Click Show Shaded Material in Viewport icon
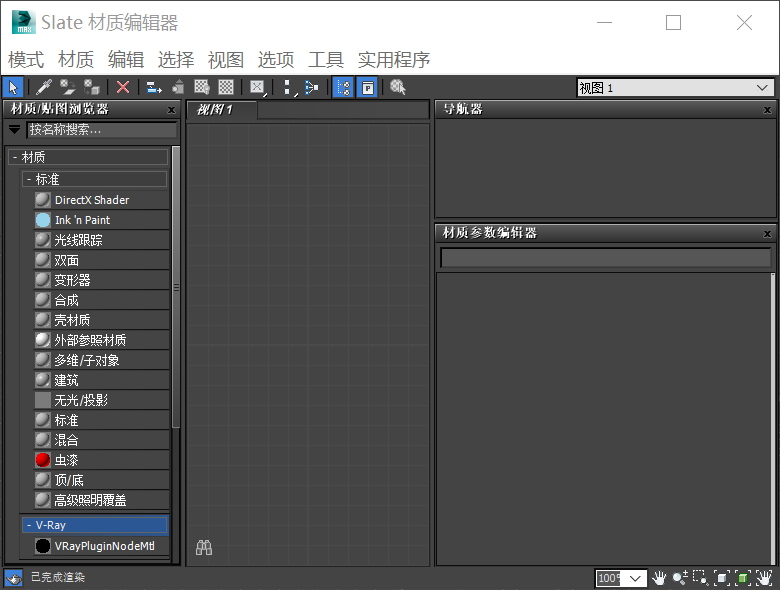 [202, 88]
